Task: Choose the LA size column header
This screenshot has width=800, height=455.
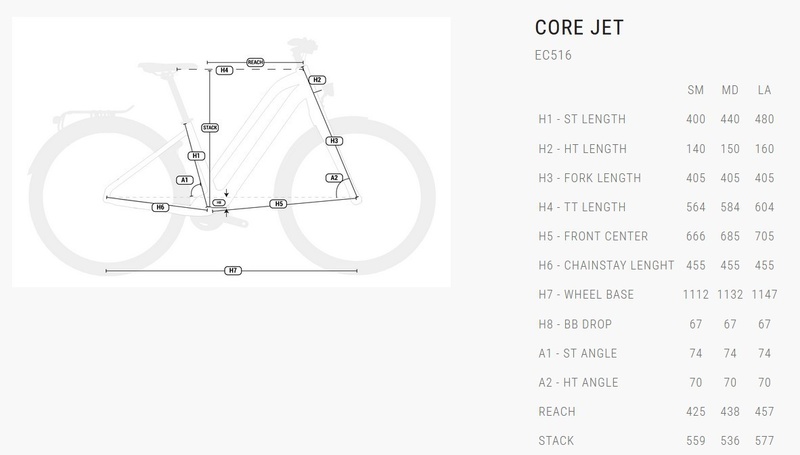Action: pyautogui.click(x=765, y=91)
